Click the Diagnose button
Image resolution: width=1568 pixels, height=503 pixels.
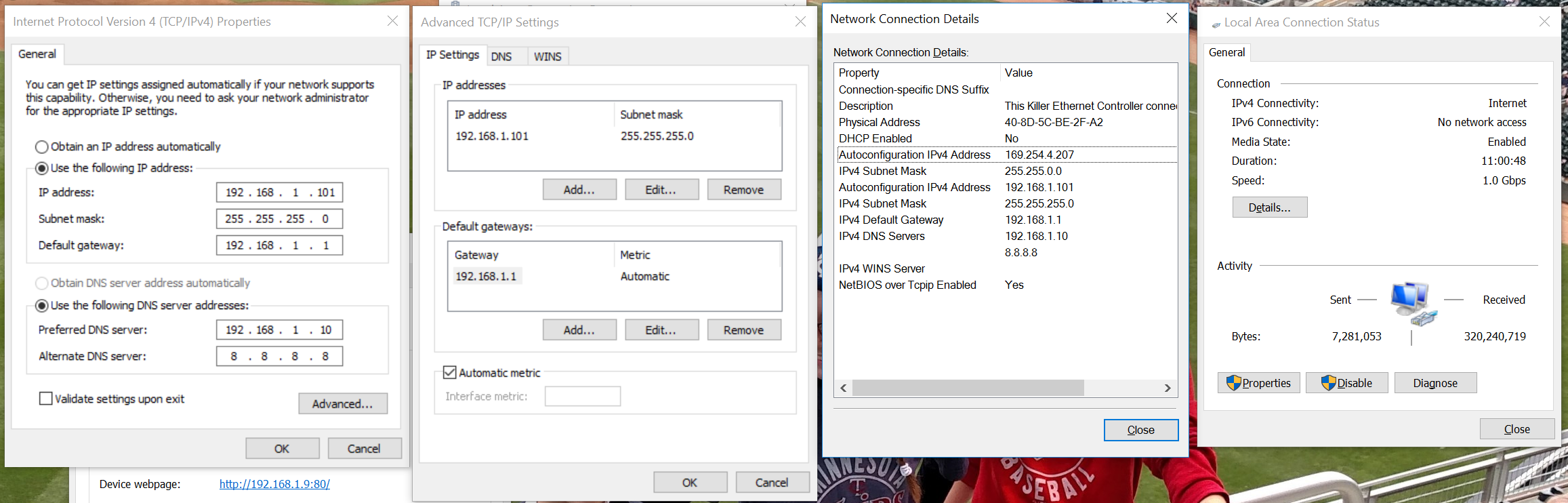[1435, 383]
